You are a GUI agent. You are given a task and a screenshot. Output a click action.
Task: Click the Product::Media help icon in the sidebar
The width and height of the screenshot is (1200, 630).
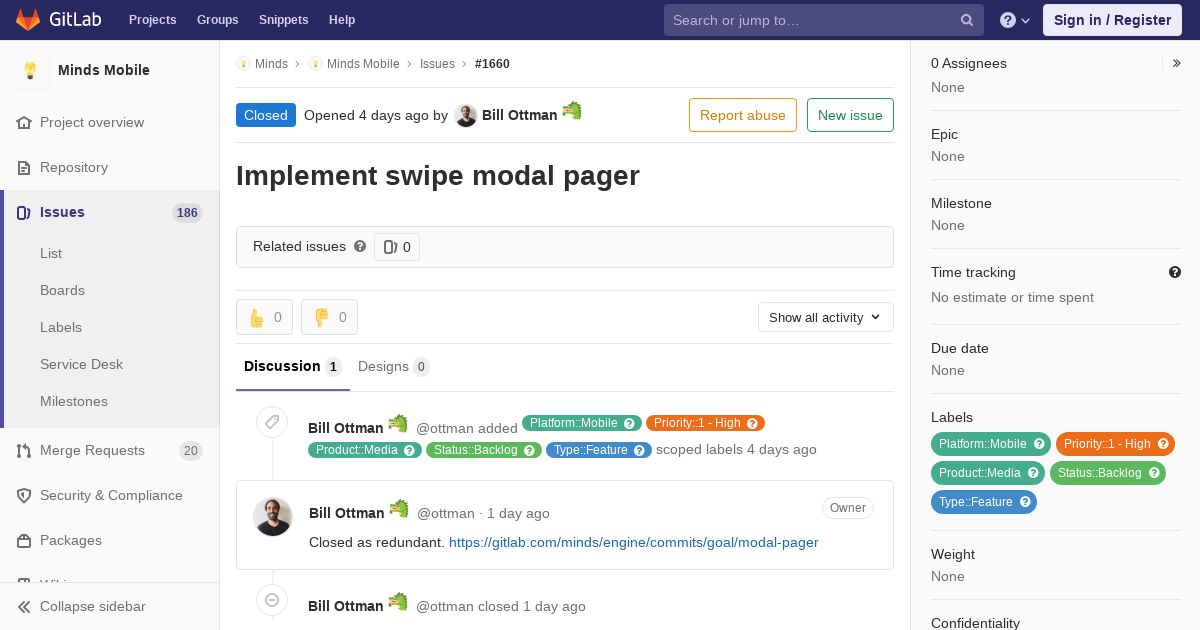(1033, 473)
